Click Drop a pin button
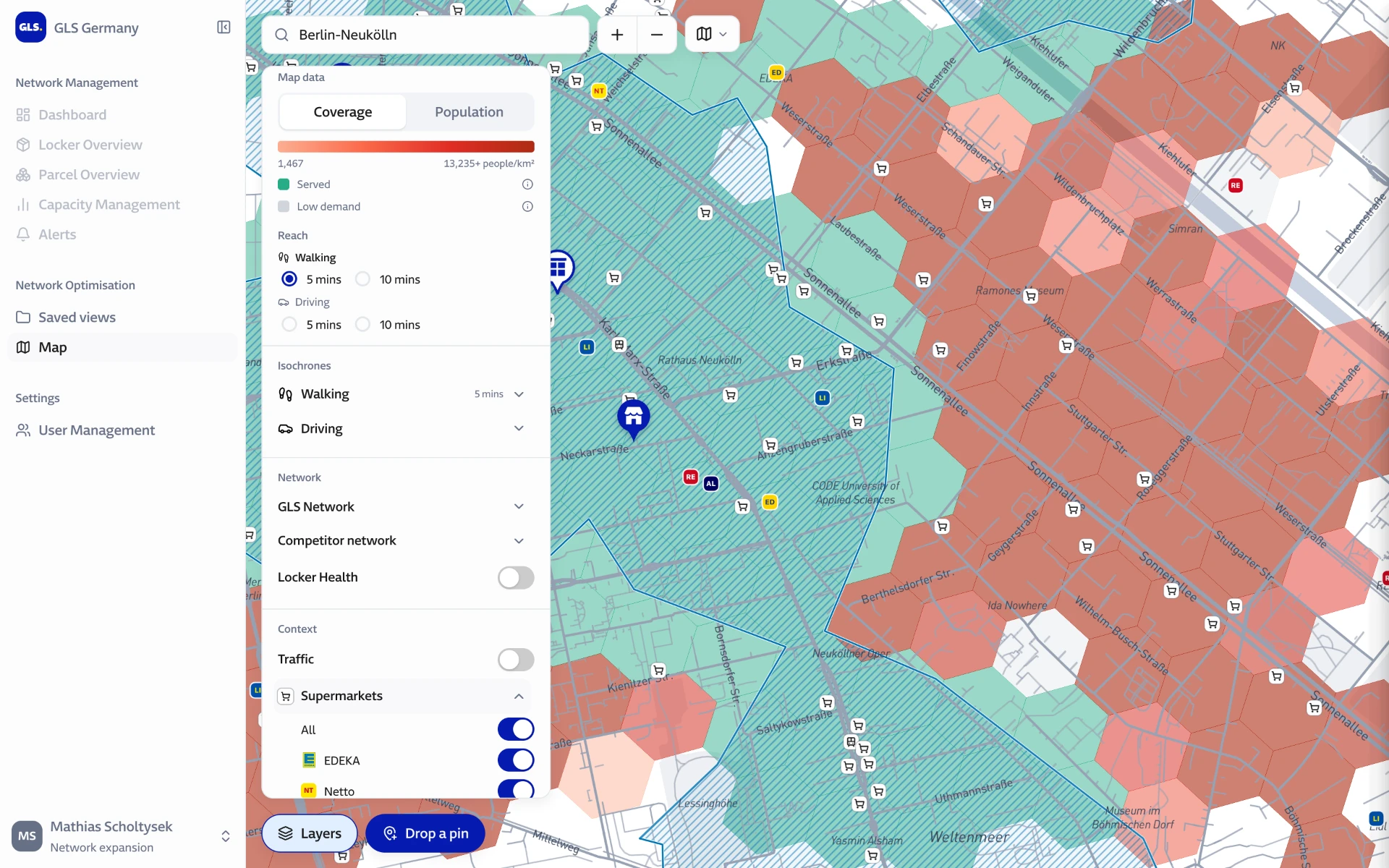 pyautogui.click(x=425, y=833)
